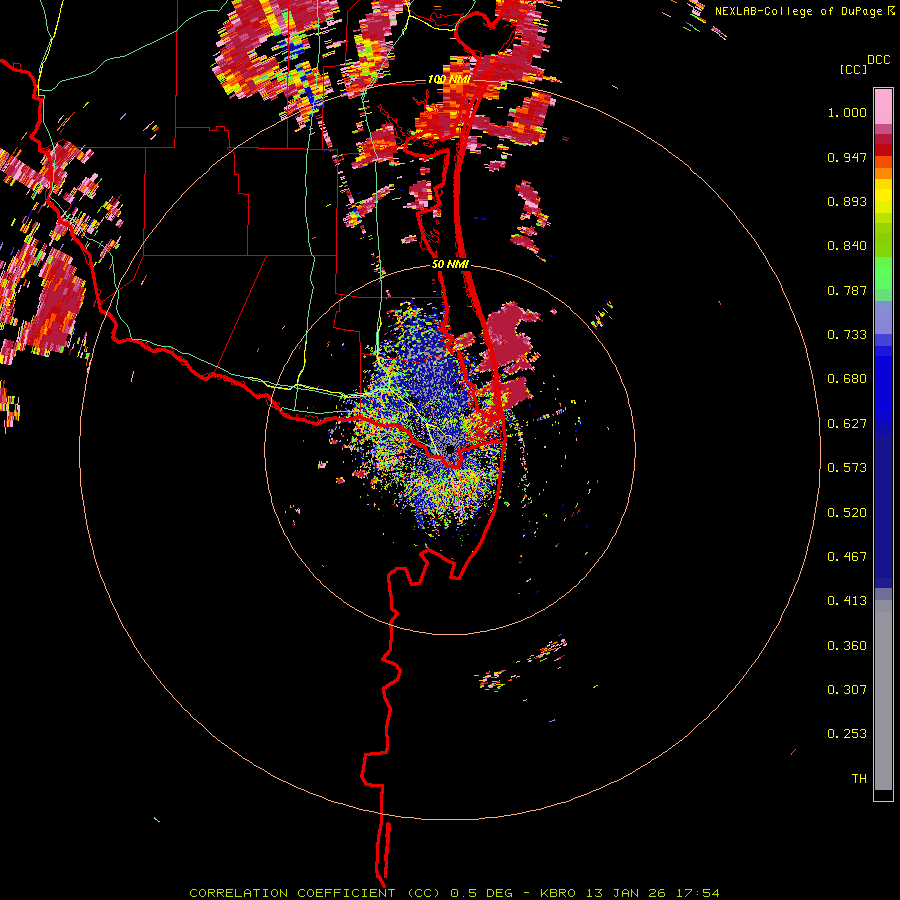Select the 0.520 scale value
This screenshot has height=900, width=900.
(x=847, y=513)
